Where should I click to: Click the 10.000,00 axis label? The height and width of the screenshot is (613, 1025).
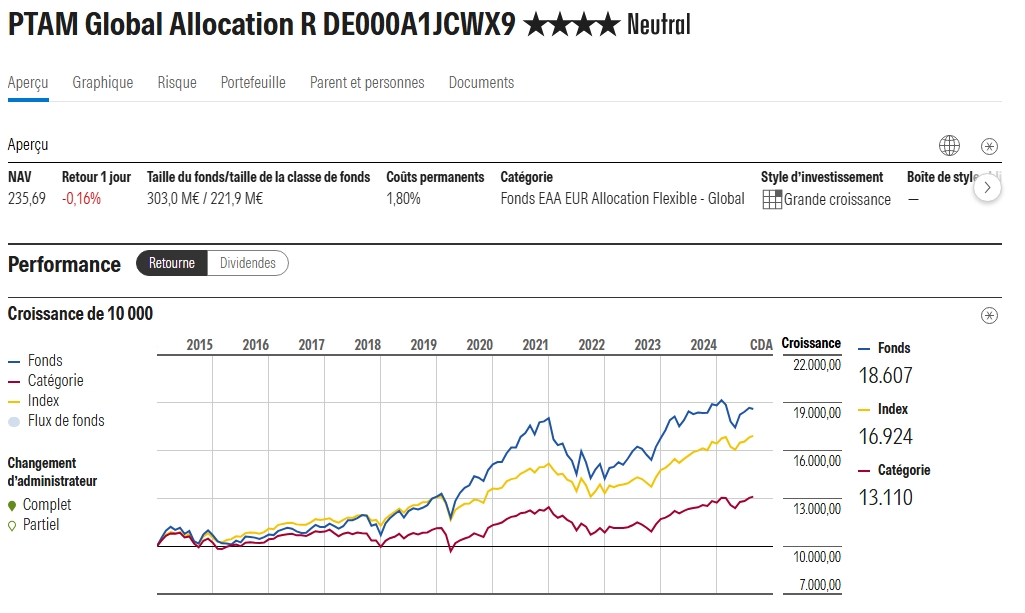[816, 557]
